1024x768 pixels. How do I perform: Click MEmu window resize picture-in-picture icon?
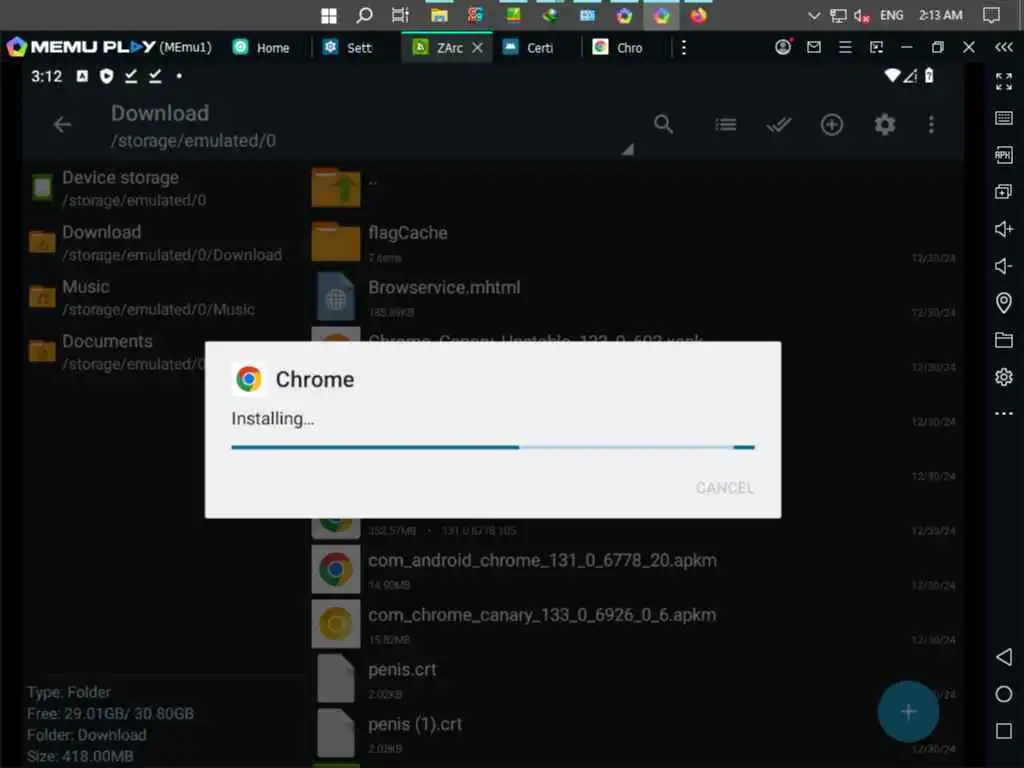click(x=876, y=47)
